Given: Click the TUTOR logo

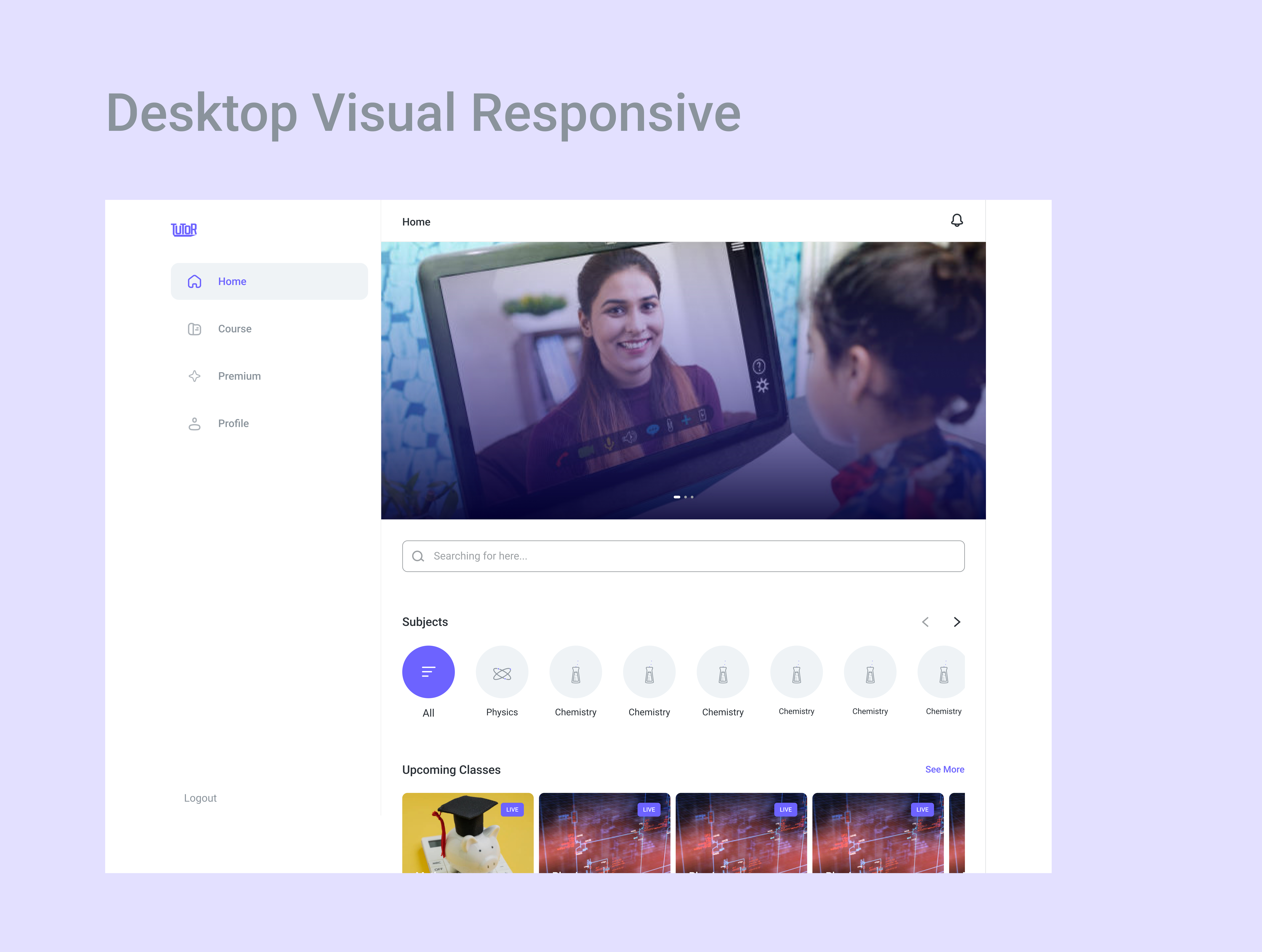Looking at the screenshot, I should pyautogui.click(x=184, y=229).
